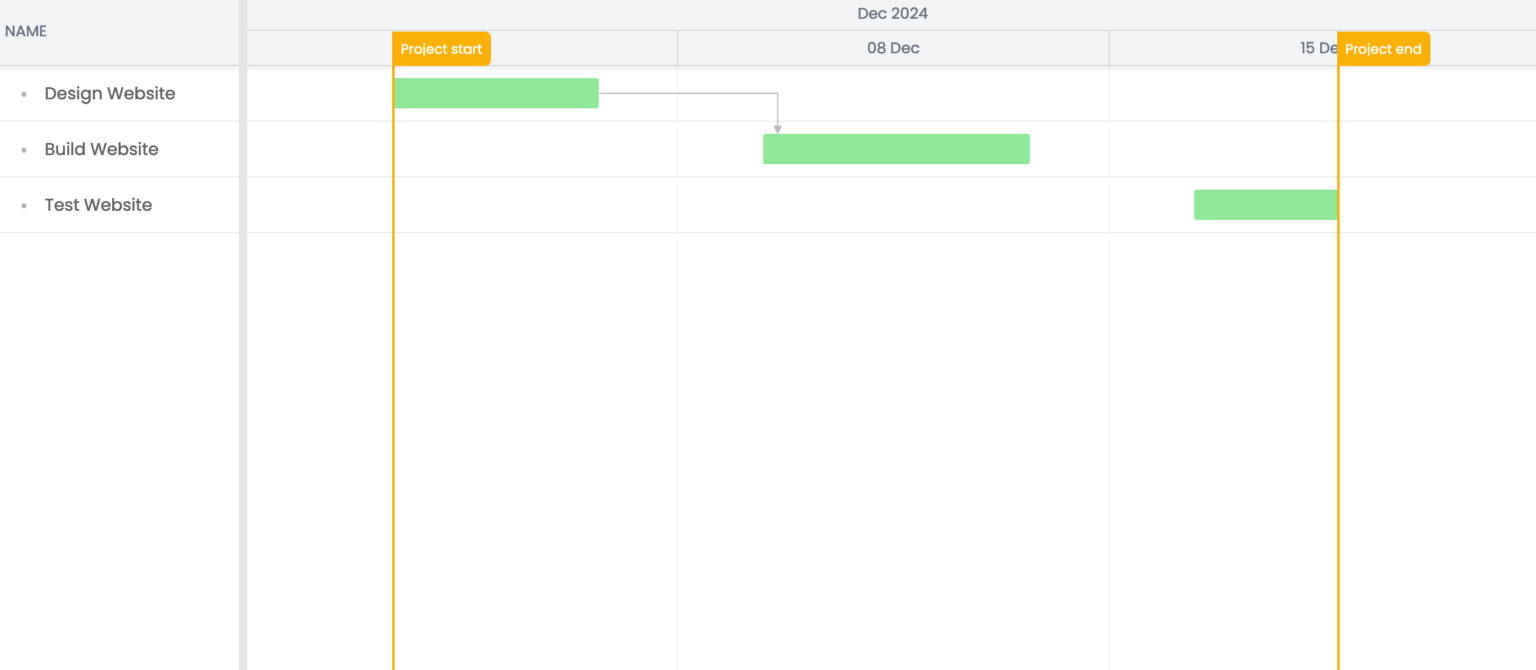Click the Project start marker label

coord(441,48)
